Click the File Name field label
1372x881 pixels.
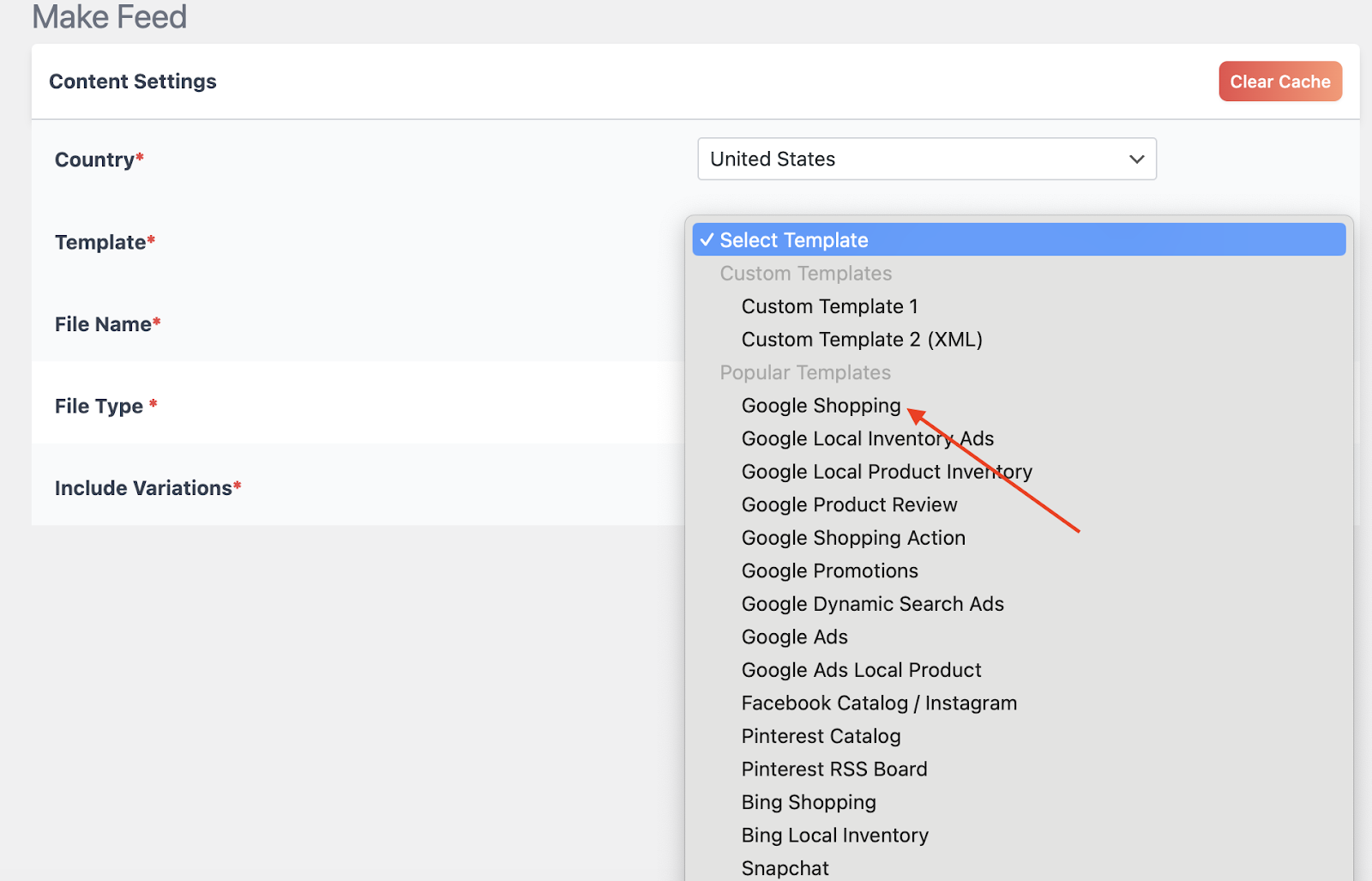point(108,324)
